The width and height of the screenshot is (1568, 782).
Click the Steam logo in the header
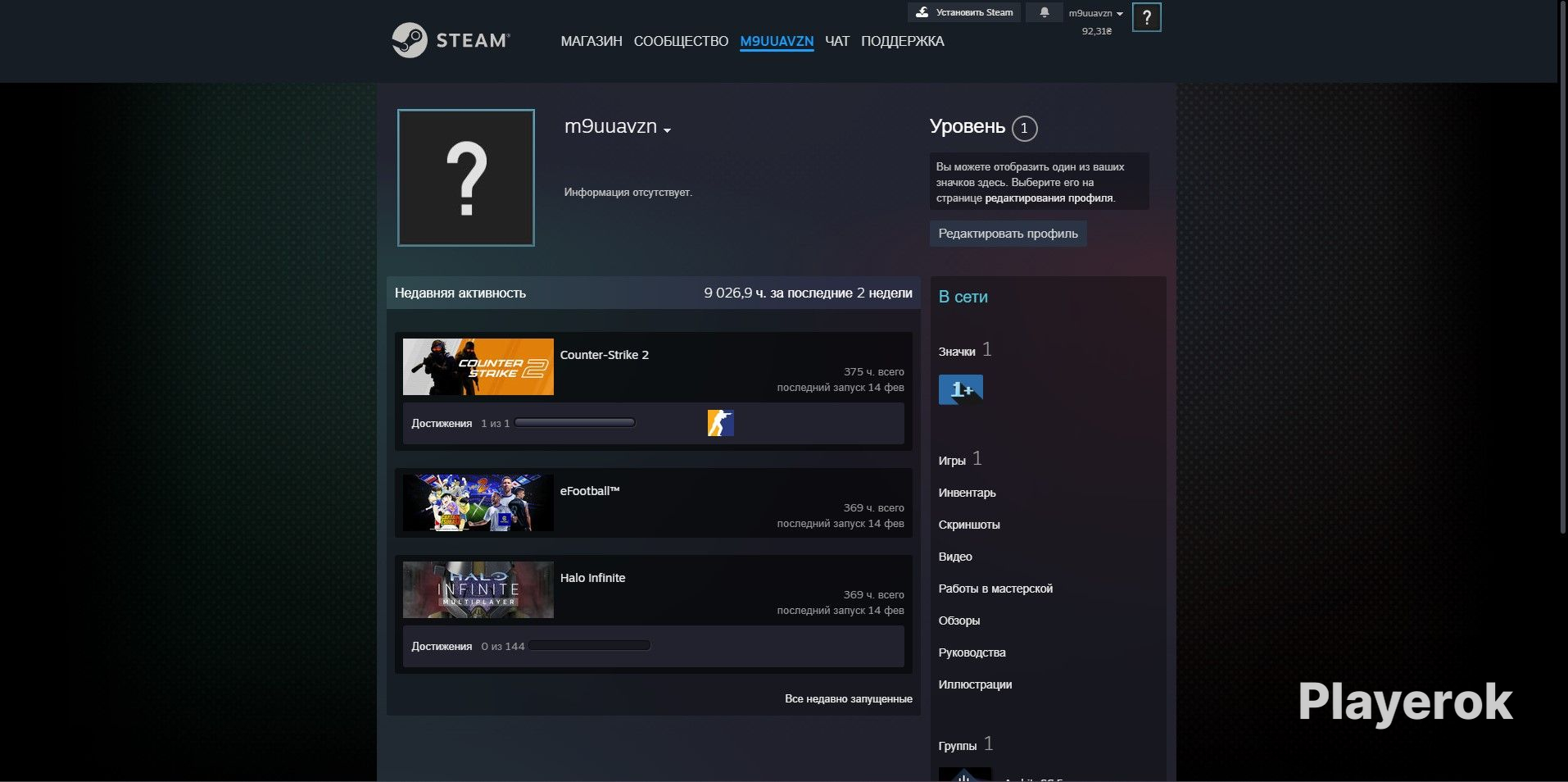(x=451, y=40)
